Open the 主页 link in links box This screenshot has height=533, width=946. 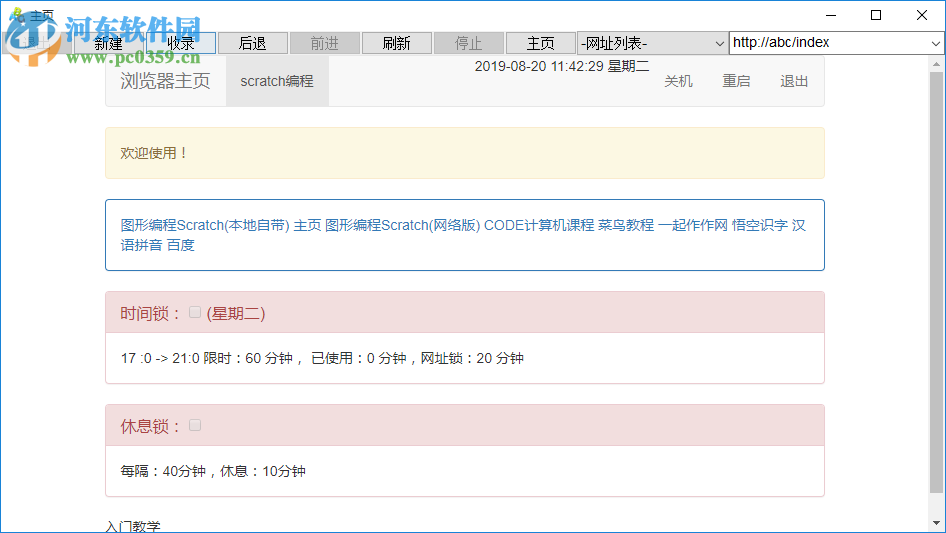(x=308, y=225)
